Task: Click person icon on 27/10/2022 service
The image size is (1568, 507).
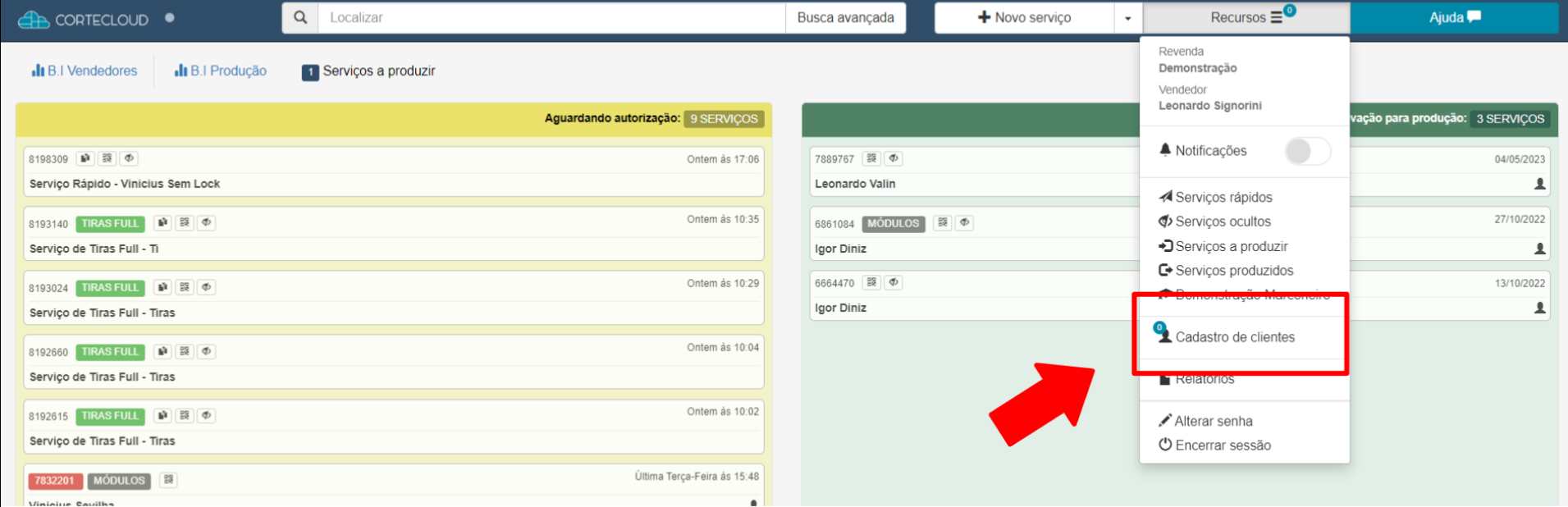Action: pos(1540,248)
